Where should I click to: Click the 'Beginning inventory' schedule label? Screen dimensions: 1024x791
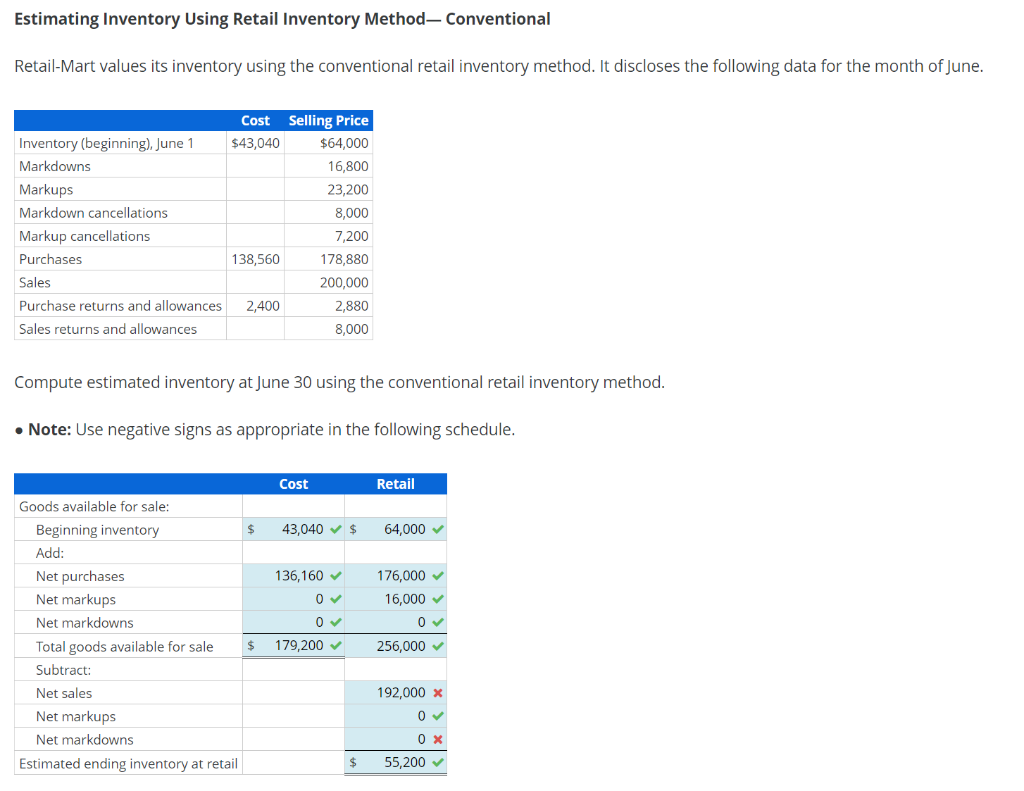97,530
